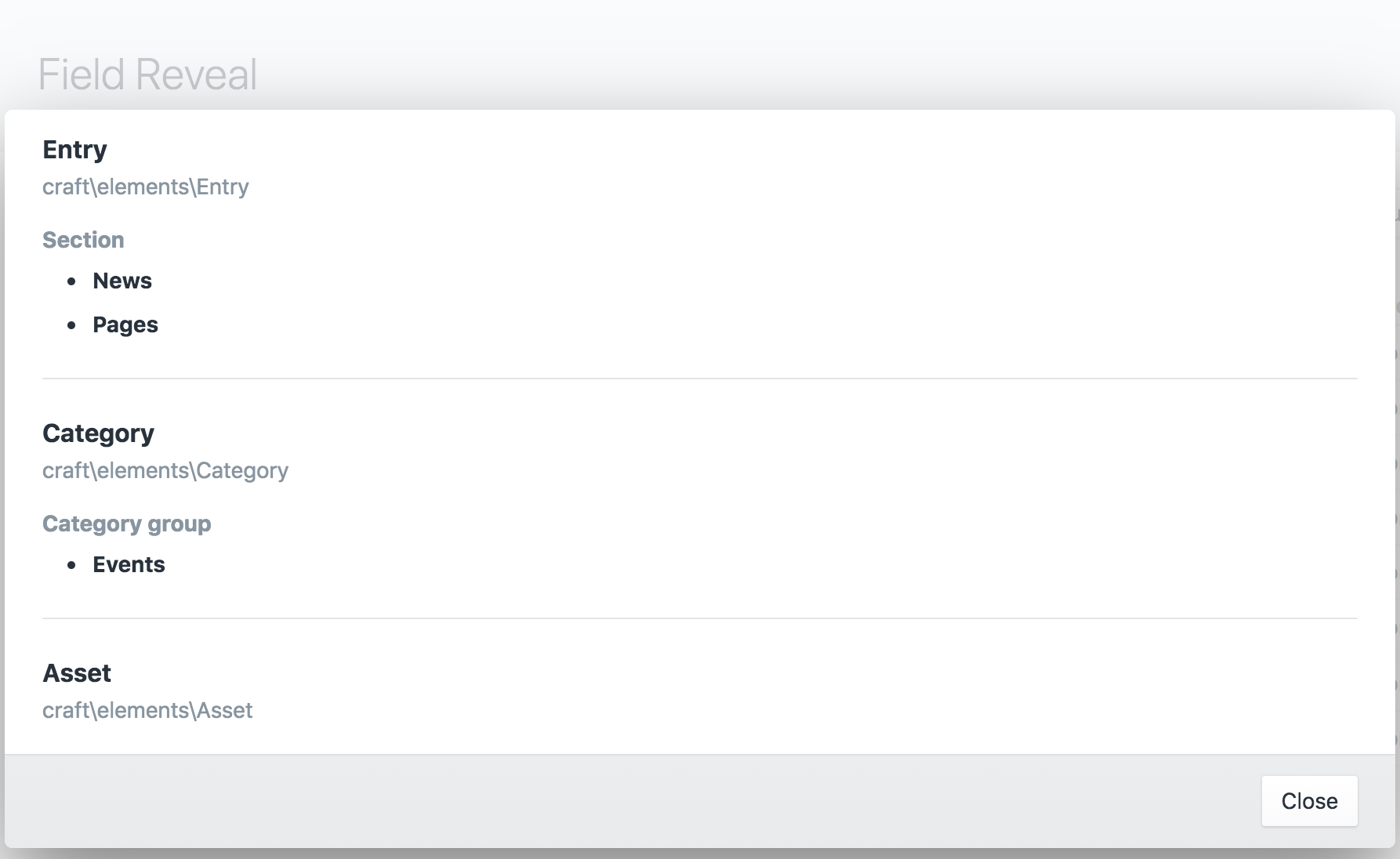The height and width of the screenshot is (859, 1400).
Task: Click the empty gray modal footer bar
Action: [x=627, y=801]
